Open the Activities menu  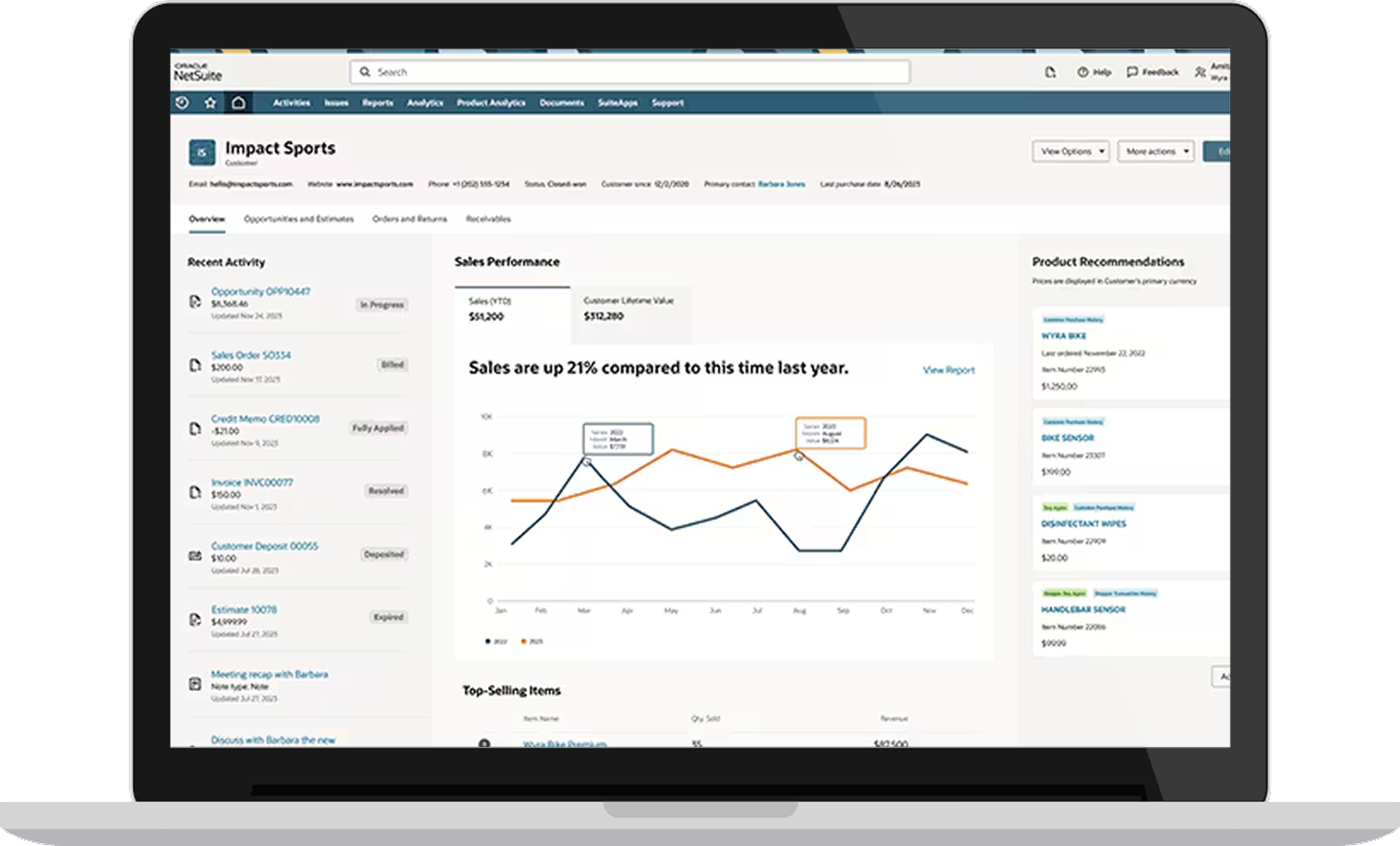click(291, 103)
